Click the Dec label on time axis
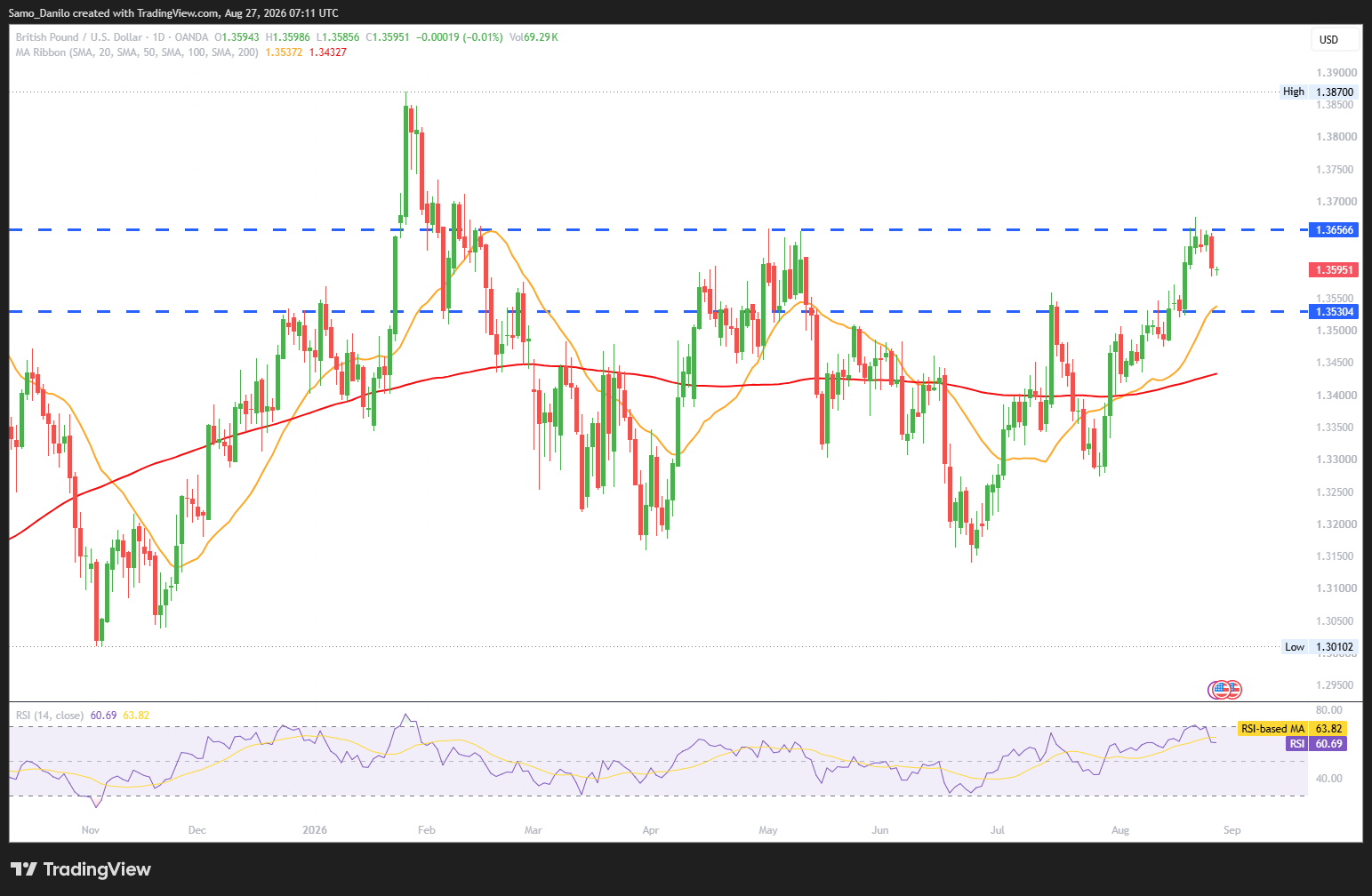The width and height of the screenshot is (1372, 896). [x=197, y=830]
